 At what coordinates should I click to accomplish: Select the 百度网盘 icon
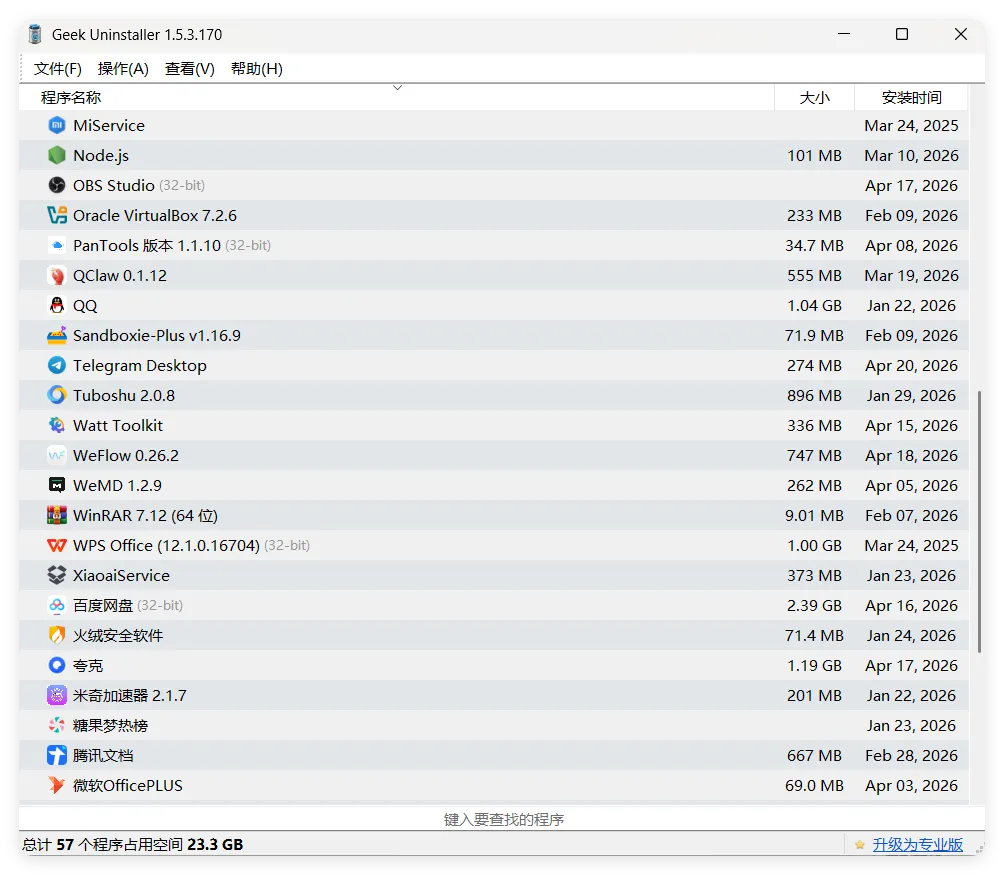click(x=57, y=606)
